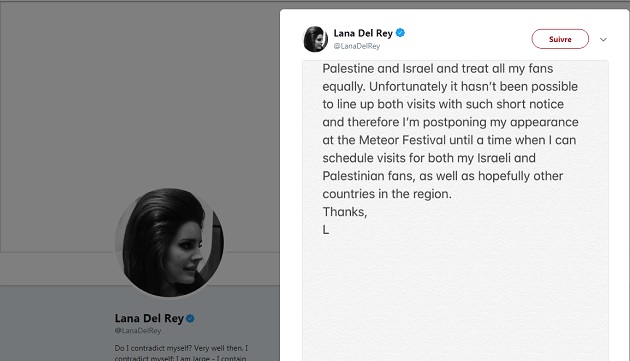The height and width of the screenshot is (361, 630).
Task: Click empty lower area of statement image
Action: 455,297
